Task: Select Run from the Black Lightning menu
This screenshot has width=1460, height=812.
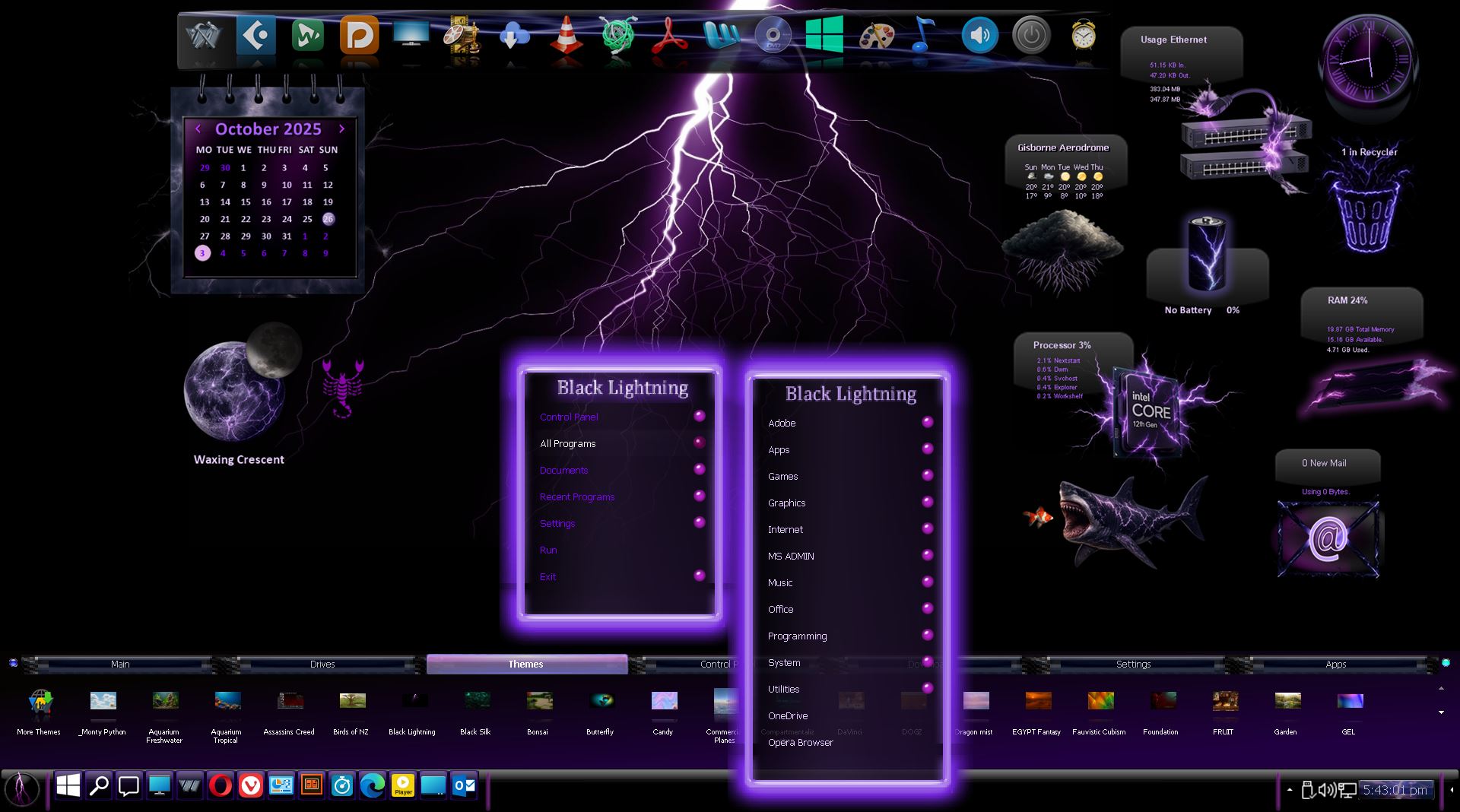Action: [548, 550]
